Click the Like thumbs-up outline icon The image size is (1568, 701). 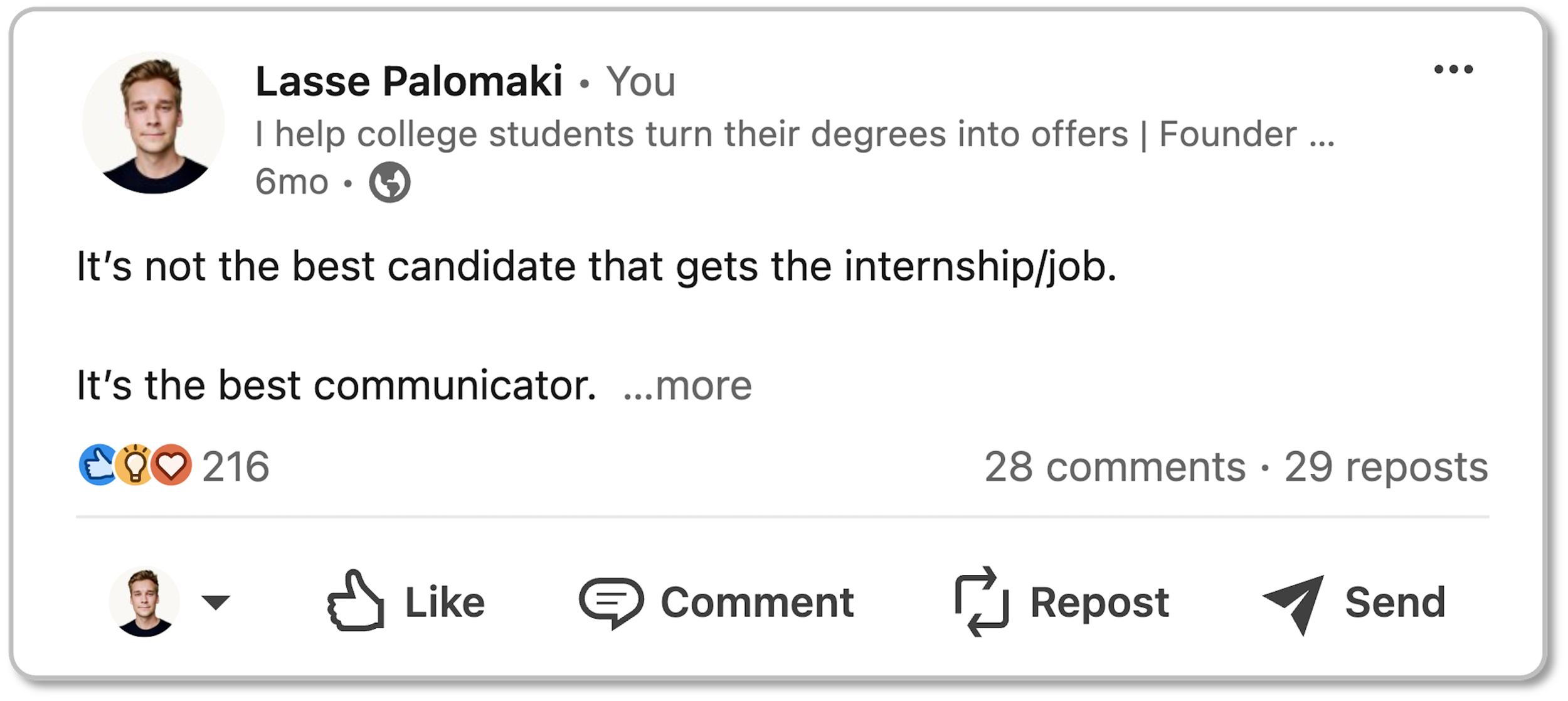356,601
